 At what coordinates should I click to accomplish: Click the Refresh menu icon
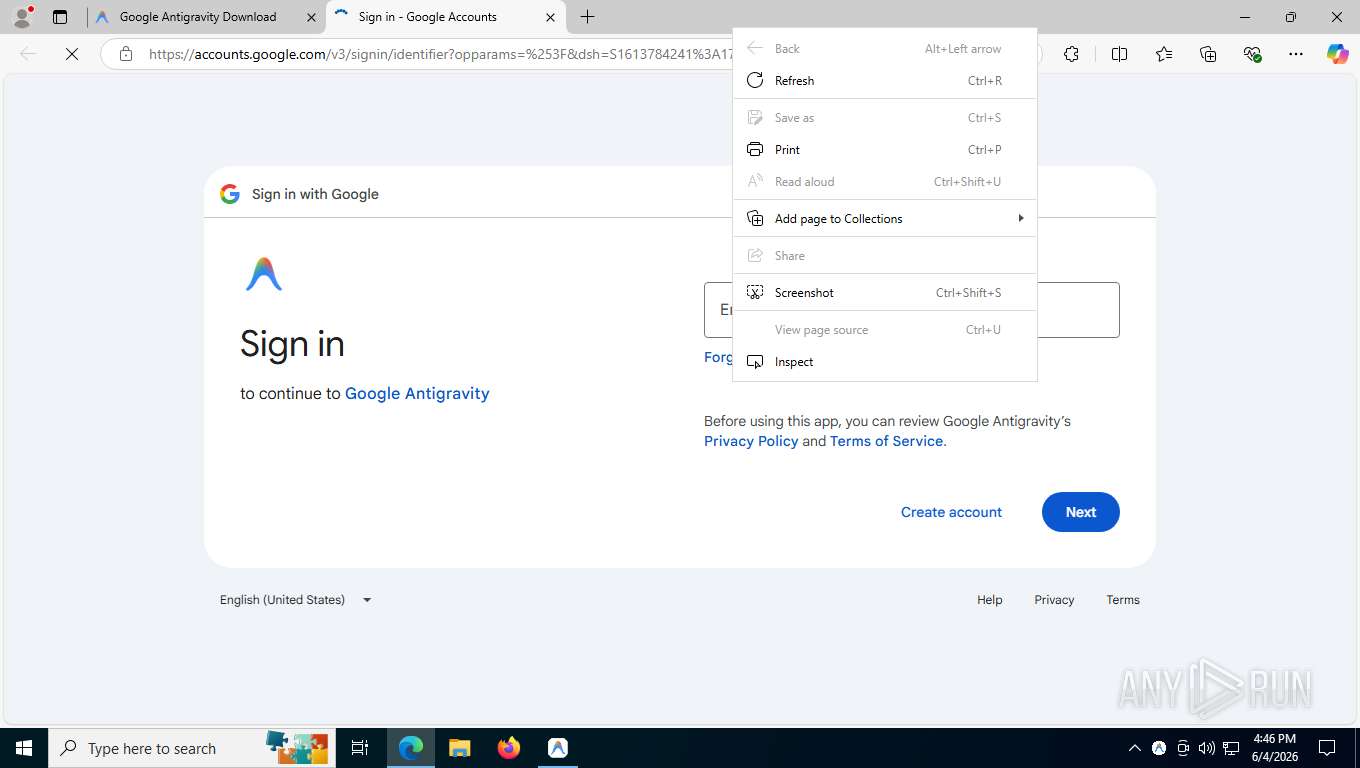tap(755, 80)
